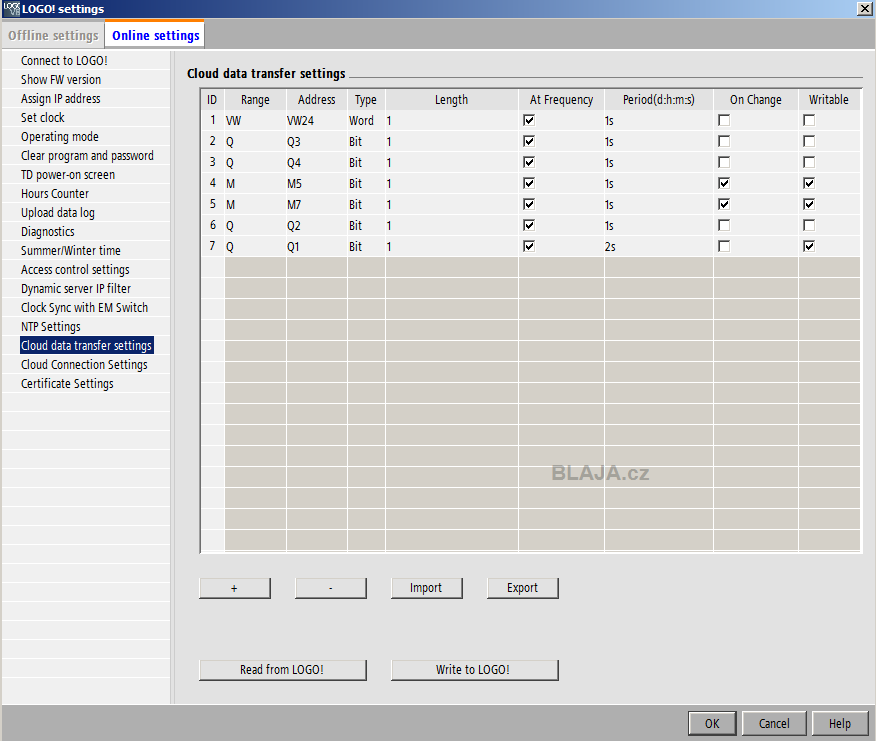Click Write to LOGO! button

click(x=474, y=669)
